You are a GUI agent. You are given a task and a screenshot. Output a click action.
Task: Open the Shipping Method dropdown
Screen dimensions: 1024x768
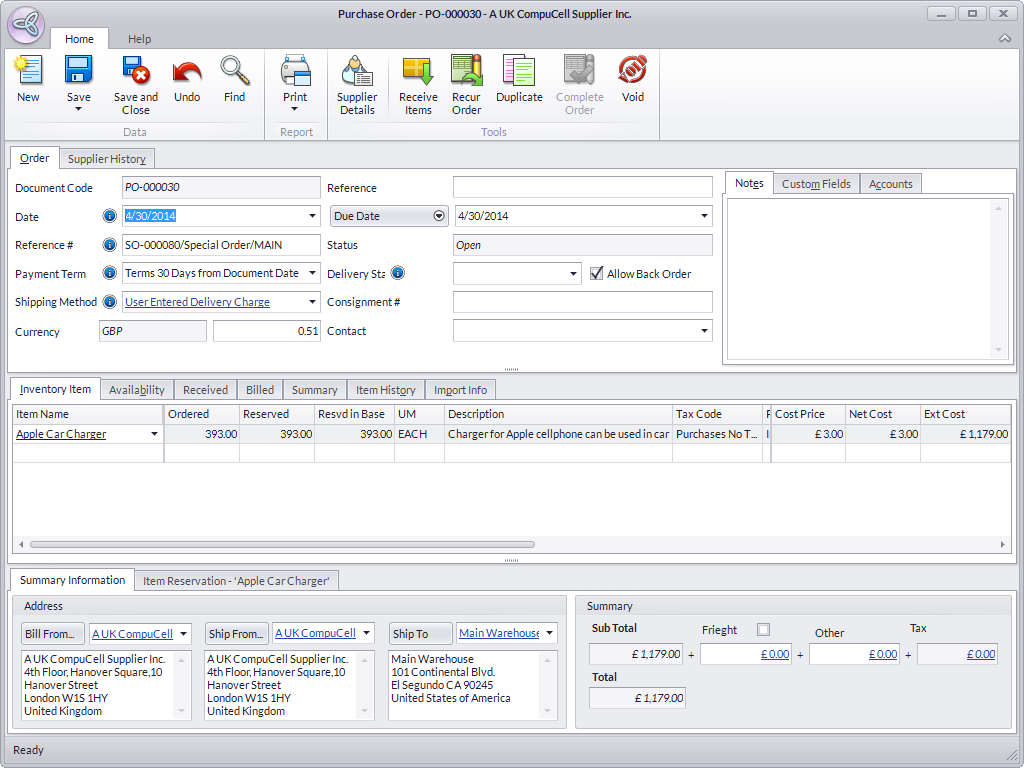pyautogui.click(x=312, y=302)
